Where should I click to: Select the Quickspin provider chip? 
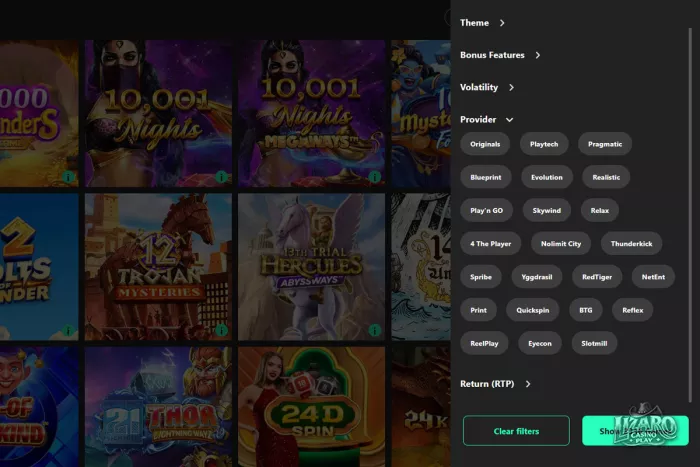(533, 310)
